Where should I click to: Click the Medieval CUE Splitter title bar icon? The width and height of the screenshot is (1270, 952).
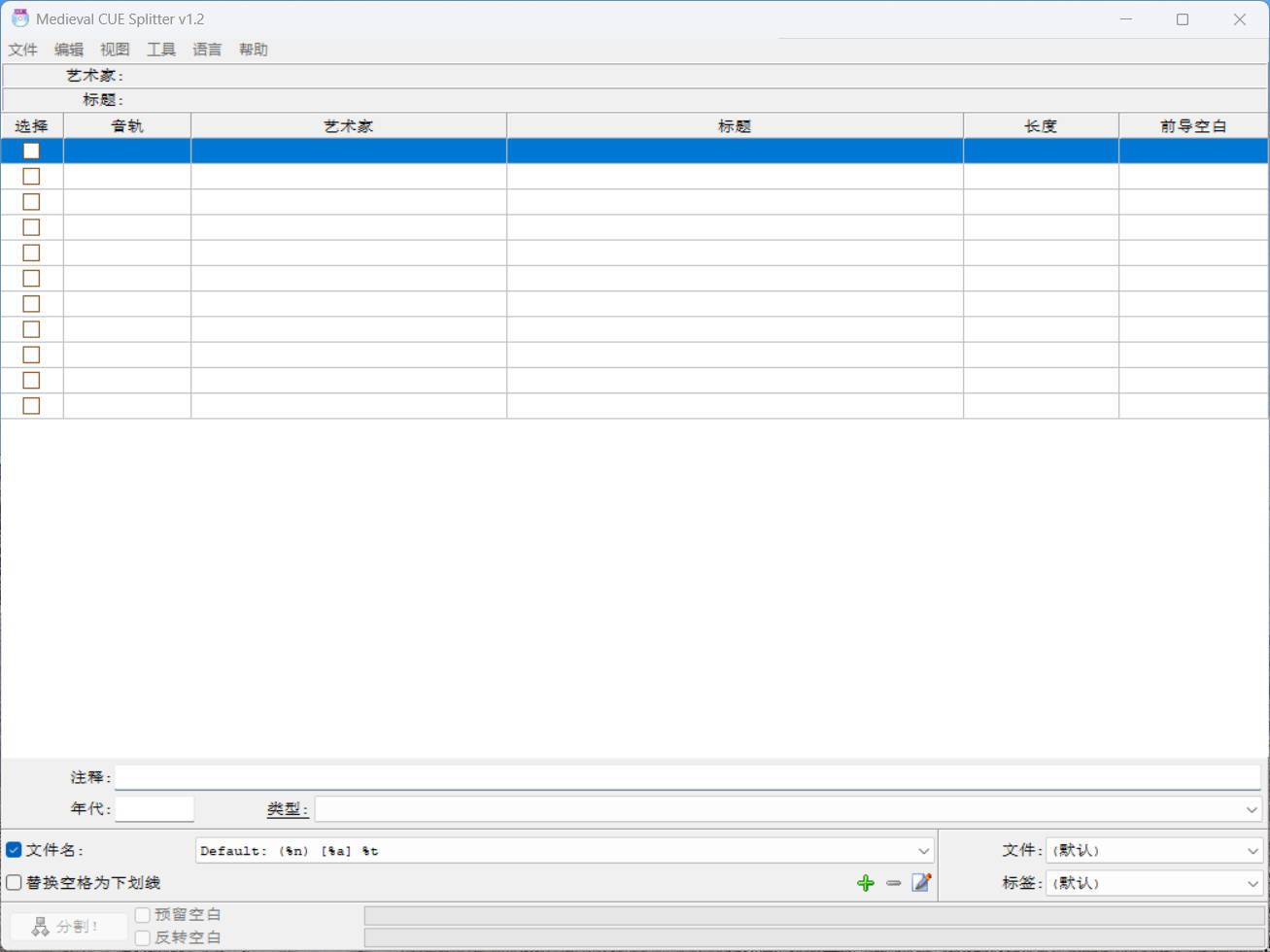19,17
